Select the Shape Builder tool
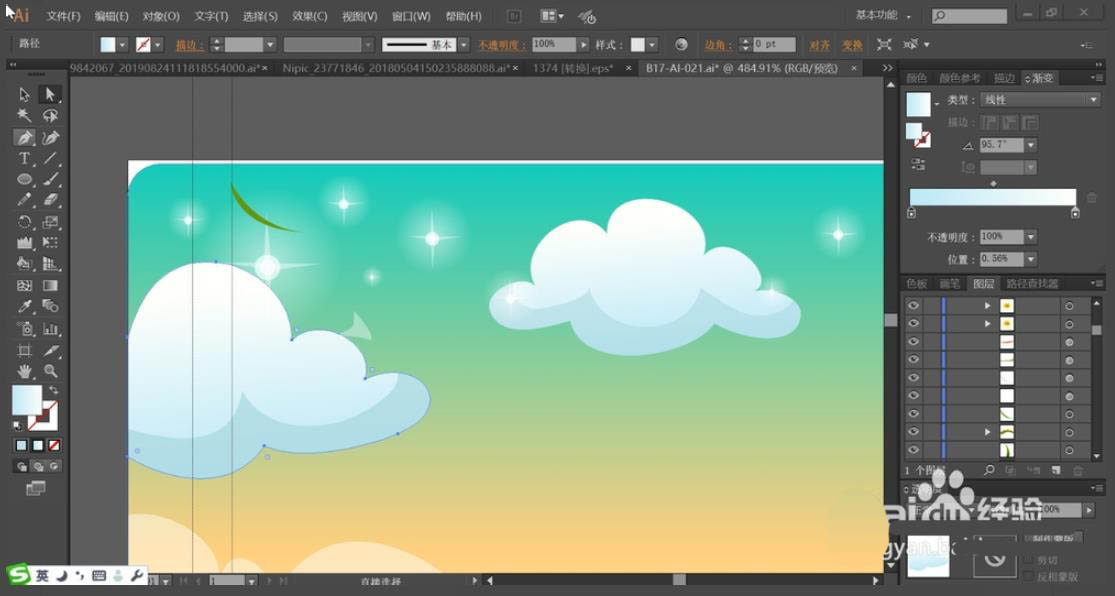This screenshot has height=596, width=1115. point(24,264)
